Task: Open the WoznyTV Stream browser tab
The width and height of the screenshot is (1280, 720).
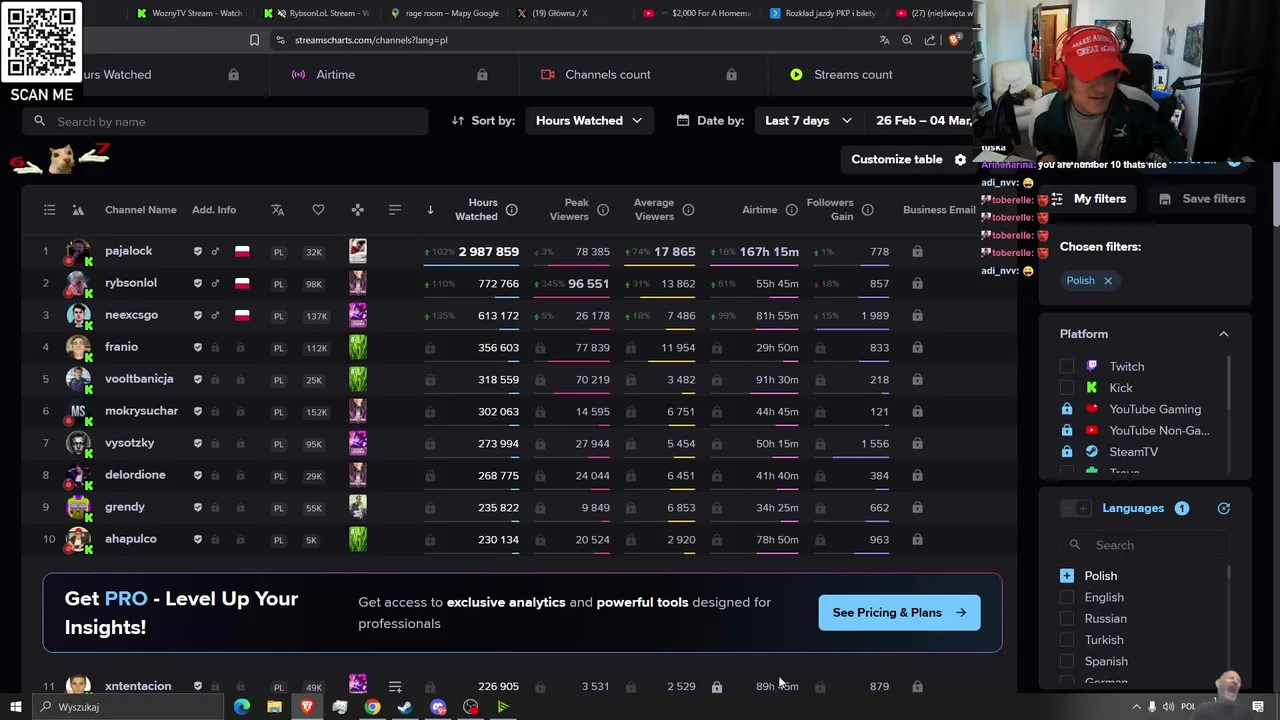Action: pos(190,13)
